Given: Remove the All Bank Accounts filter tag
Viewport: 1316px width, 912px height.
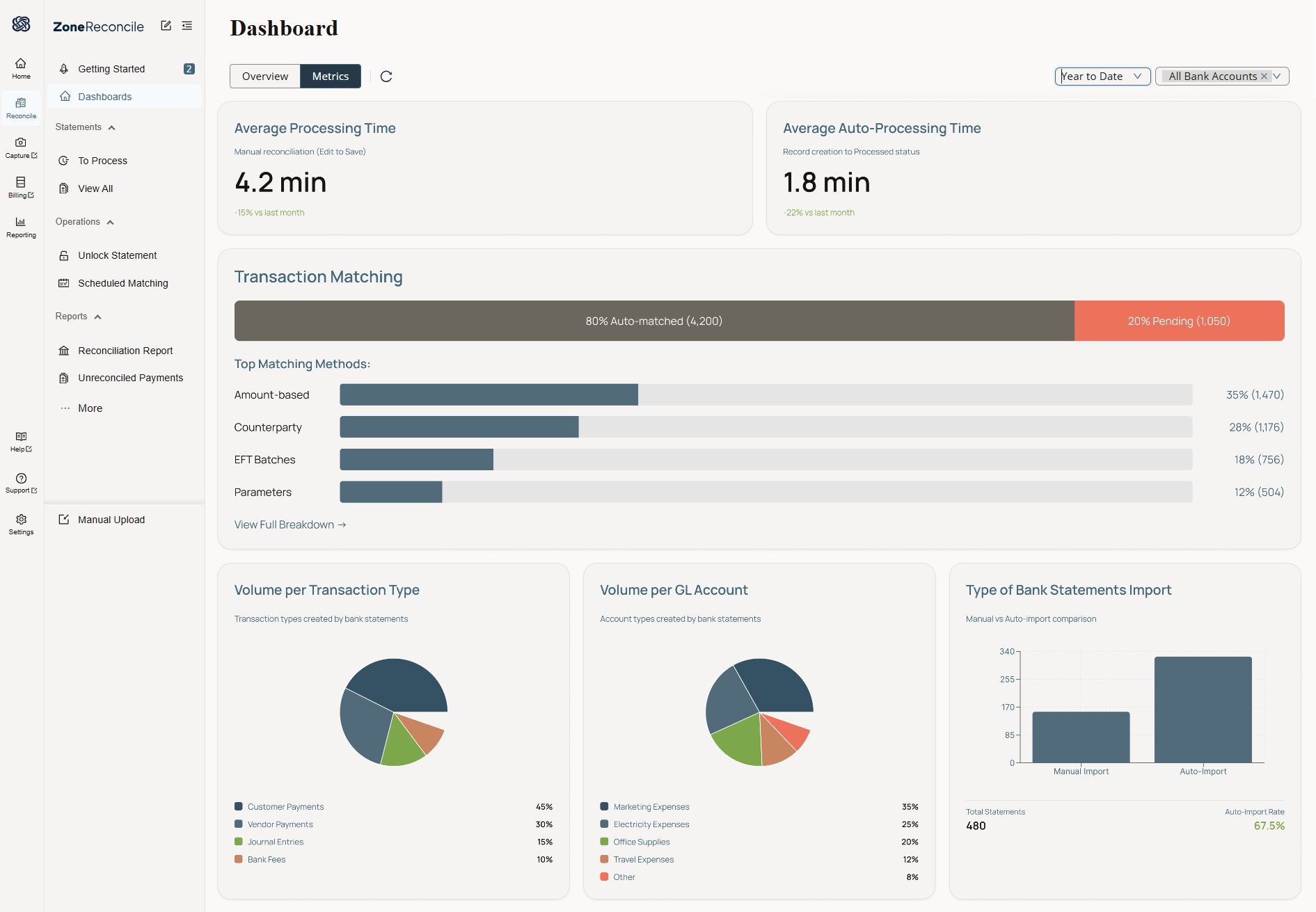Looking at the screenshot, I should 1264,77.
